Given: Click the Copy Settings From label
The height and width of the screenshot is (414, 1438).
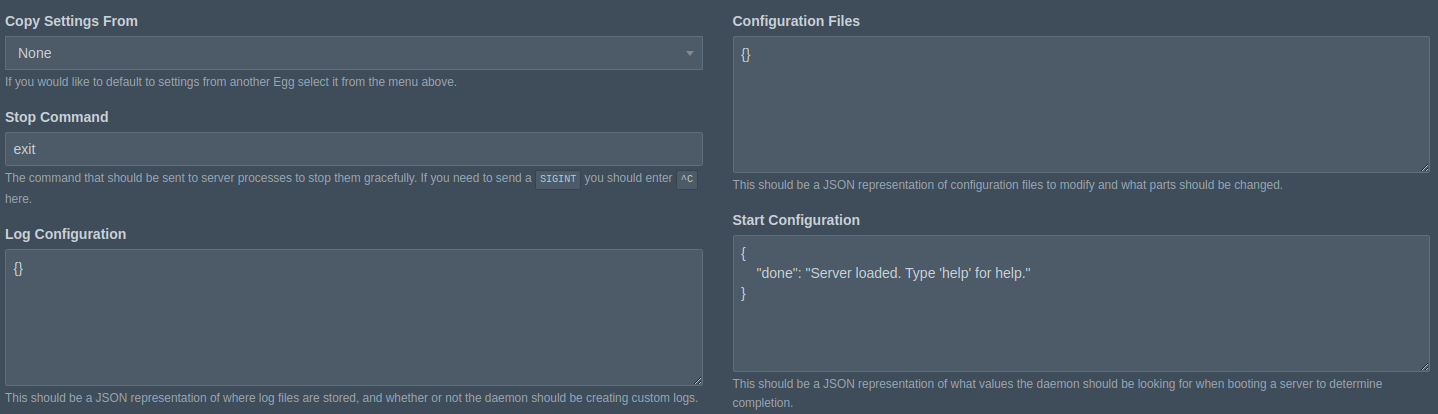Looking at the screenshot, I should 72,21.
